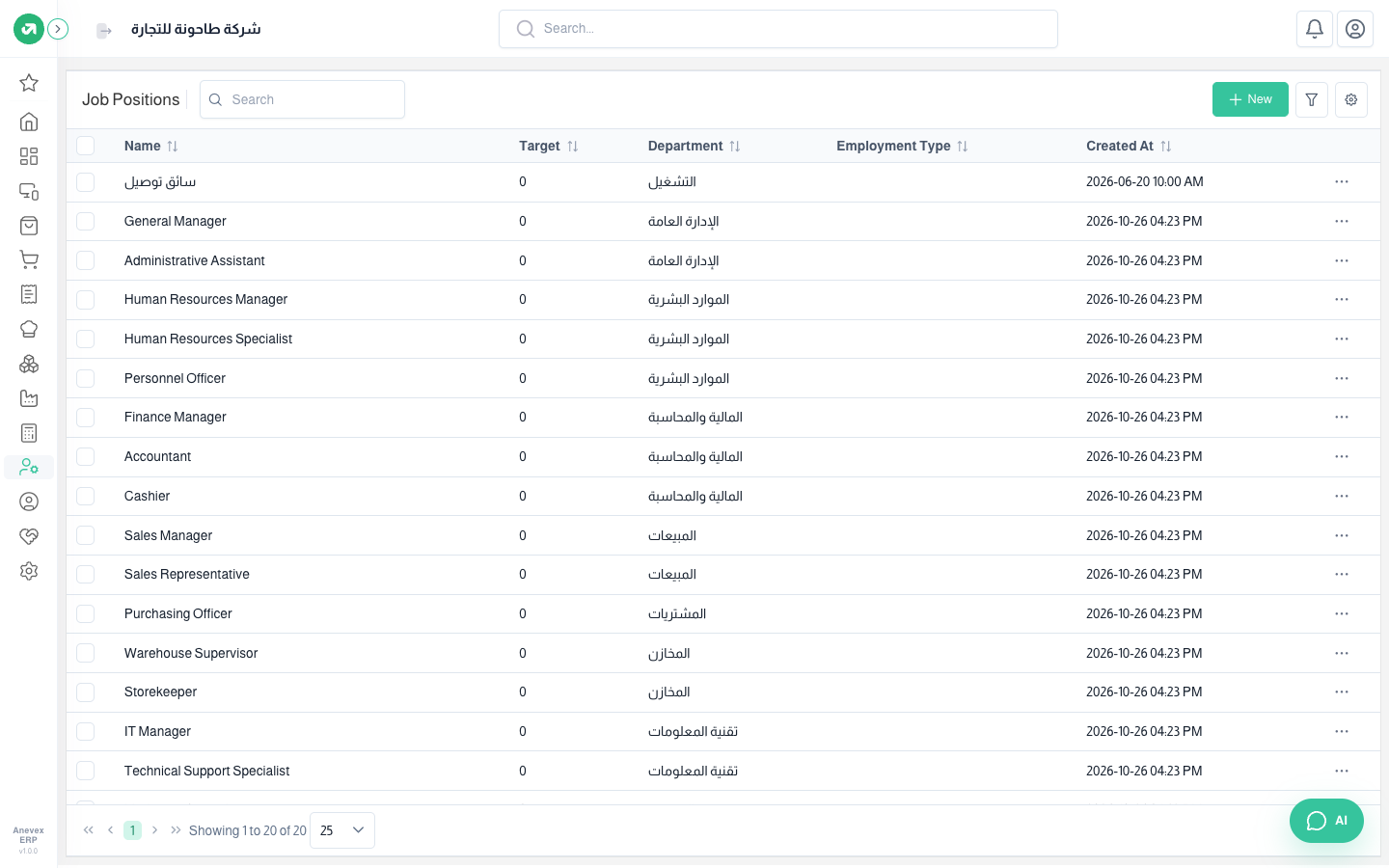
Task: Expand the sidebar with arrow toggle
Action: point(58,29)
